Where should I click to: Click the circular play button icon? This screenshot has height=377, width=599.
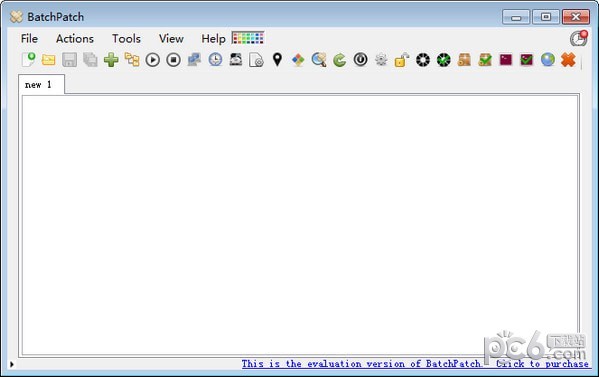[x=152, y=60]
